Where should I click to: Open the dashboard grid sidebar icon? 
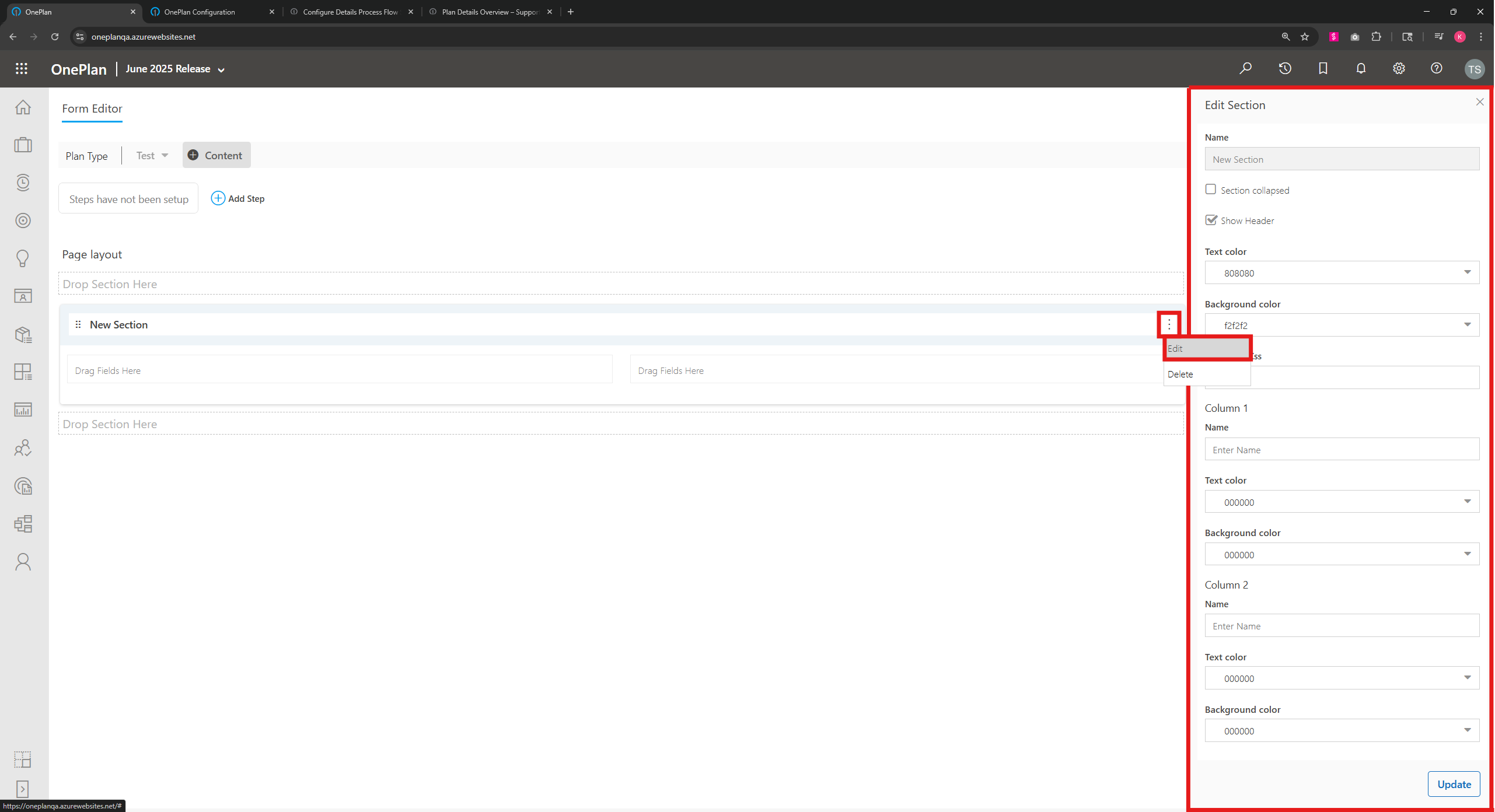[x=23, y=372]
